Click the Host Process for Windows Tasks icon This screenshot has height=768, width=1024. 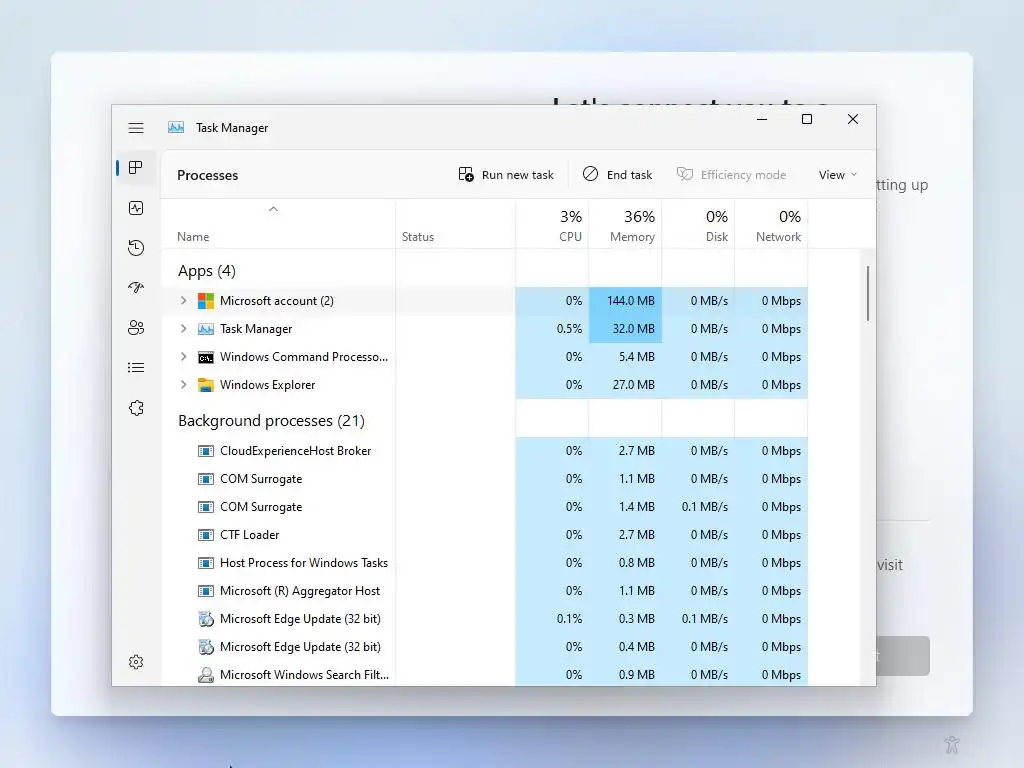pos(206,563)
